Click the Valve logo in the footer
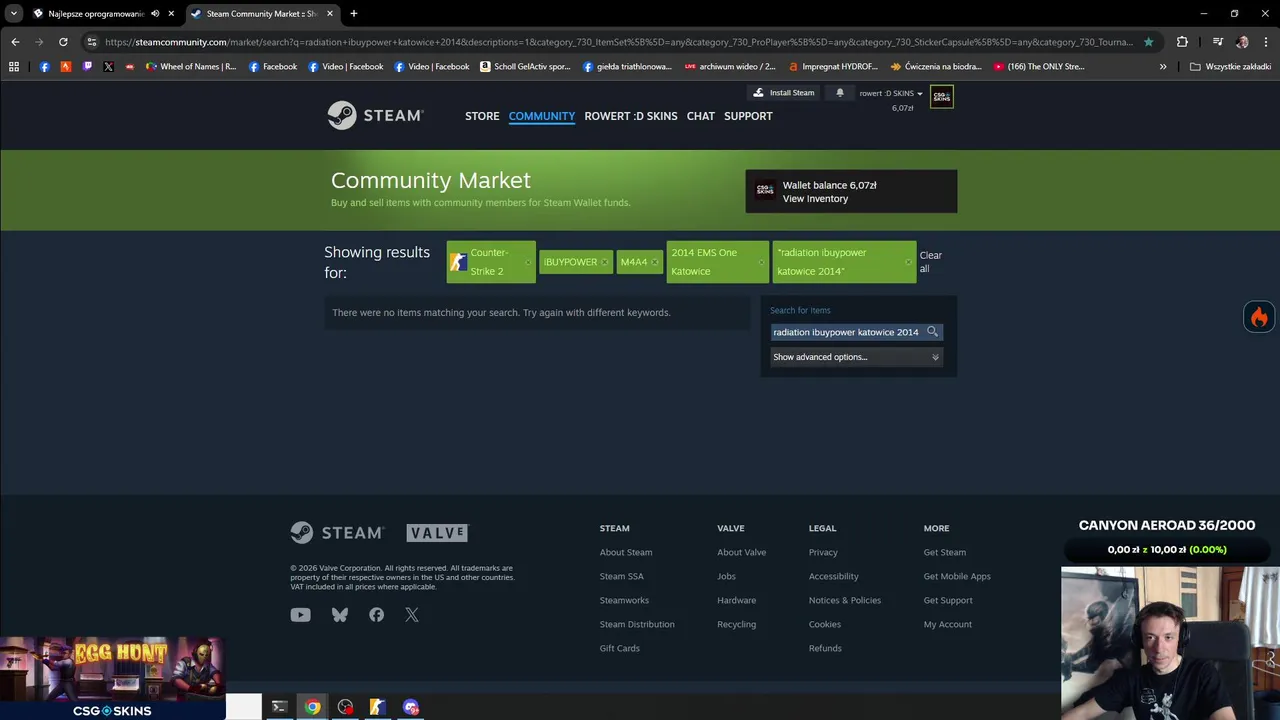This screenshot has height=720, width=1280. (x=437, y=533)
